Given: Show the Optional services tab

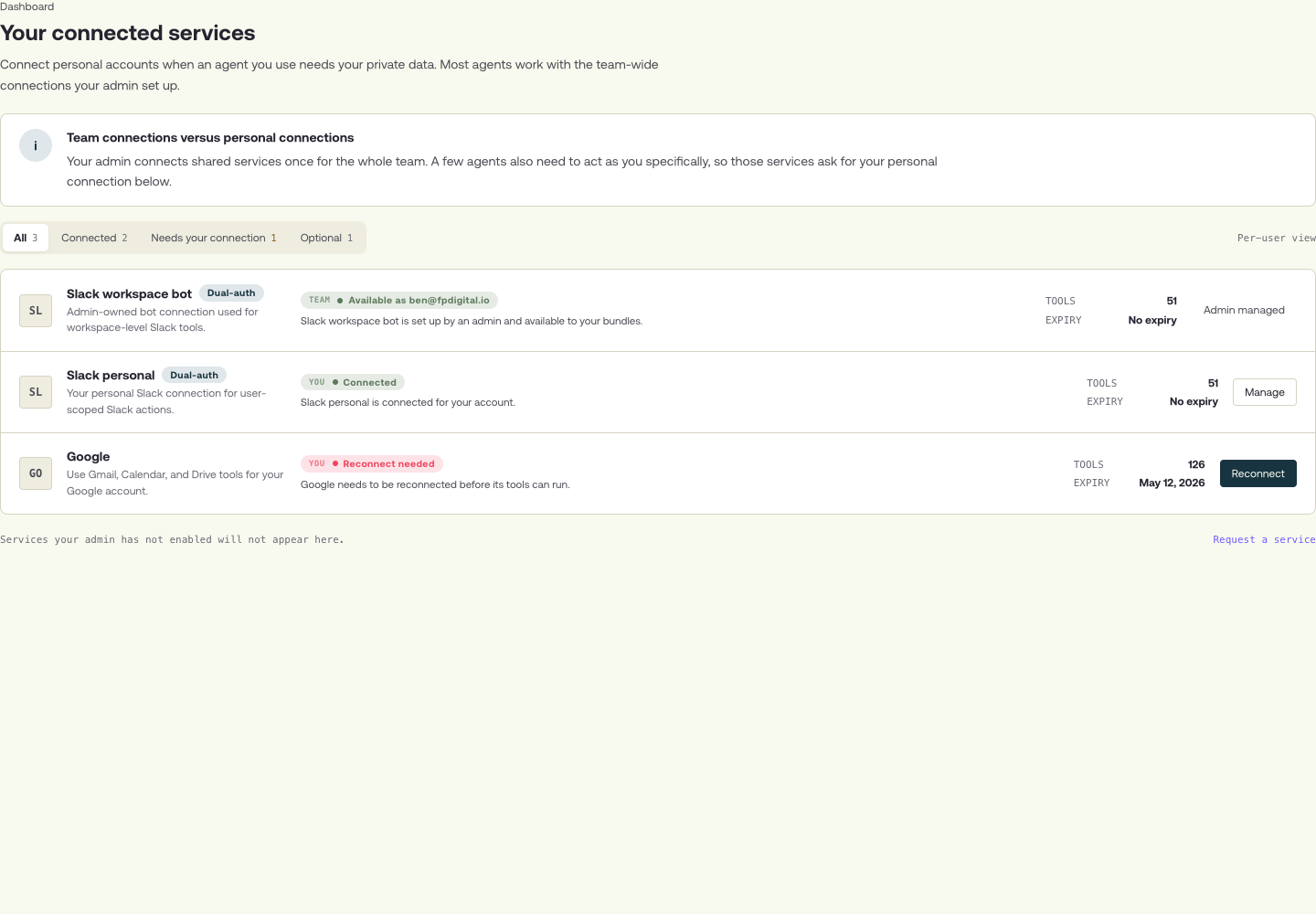Looking at the screenshot, I should [326, 238].
